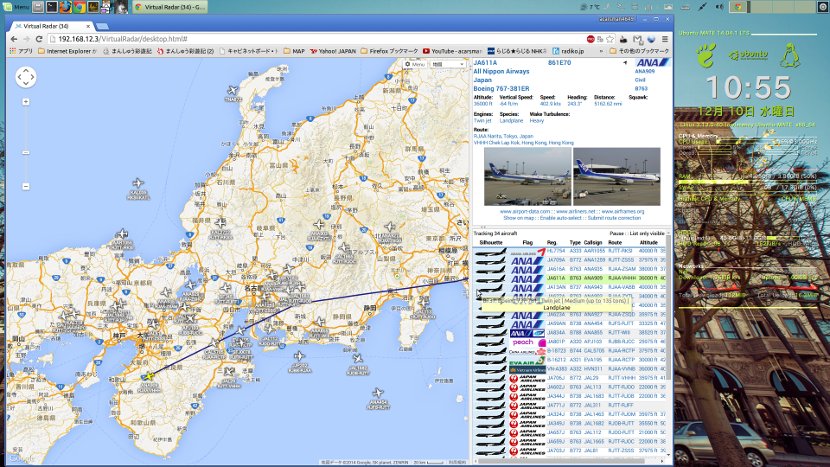Viewport: 830px width, 467px height.
Task: Click Pause in the aircraft list header
Action: [616, 234]
